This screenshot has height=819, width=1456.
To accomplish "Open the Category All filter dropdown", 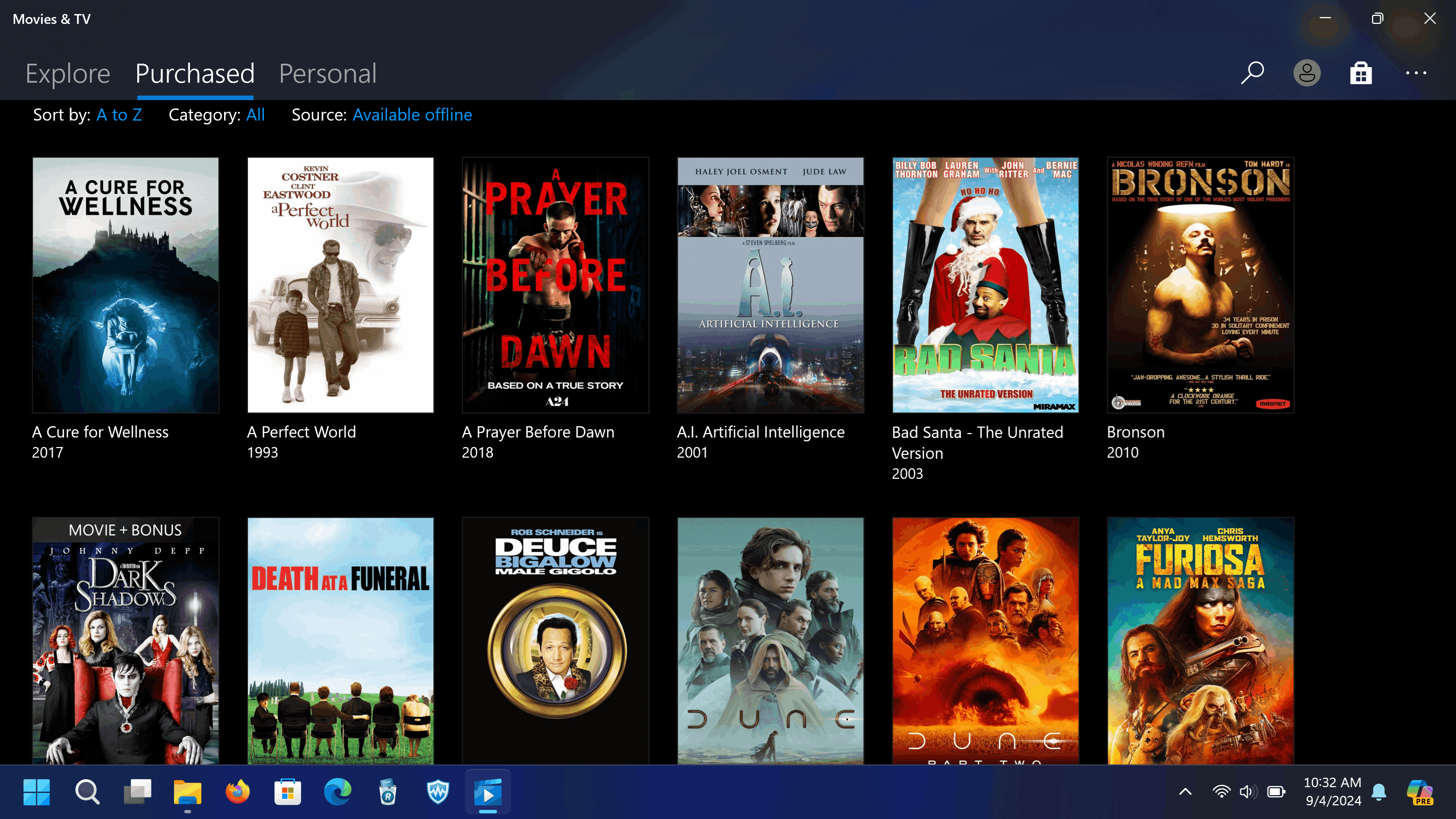I will (256, 115).
